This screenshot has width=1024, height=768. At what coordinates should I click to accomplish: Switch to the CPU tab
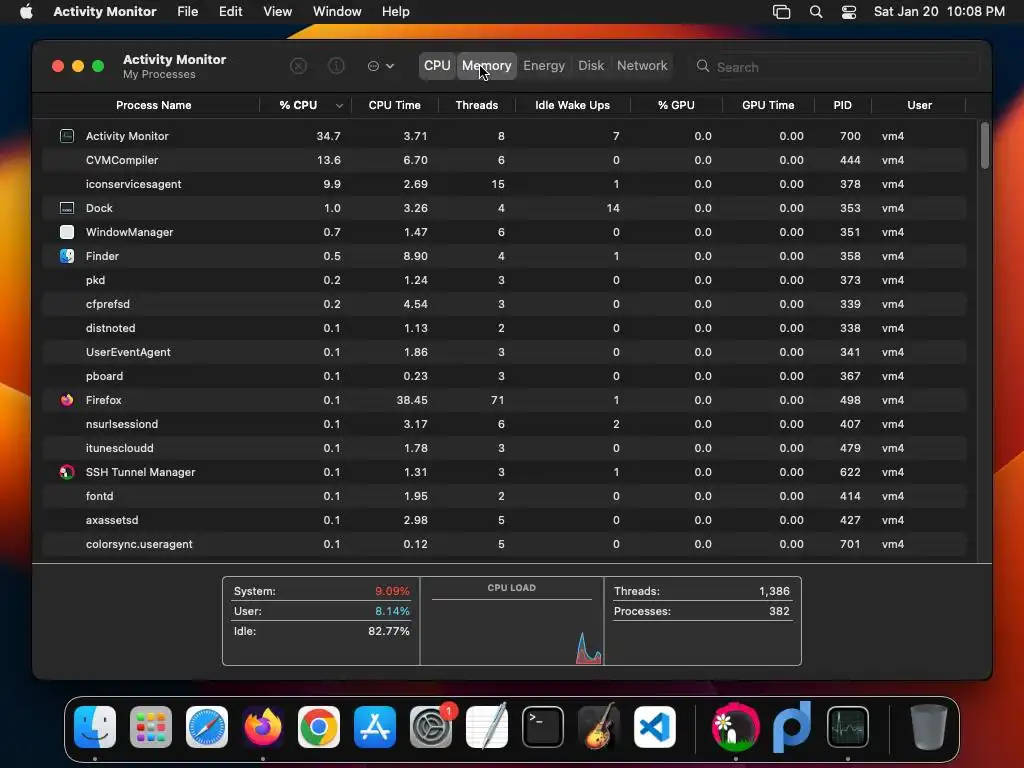[437, 65]
